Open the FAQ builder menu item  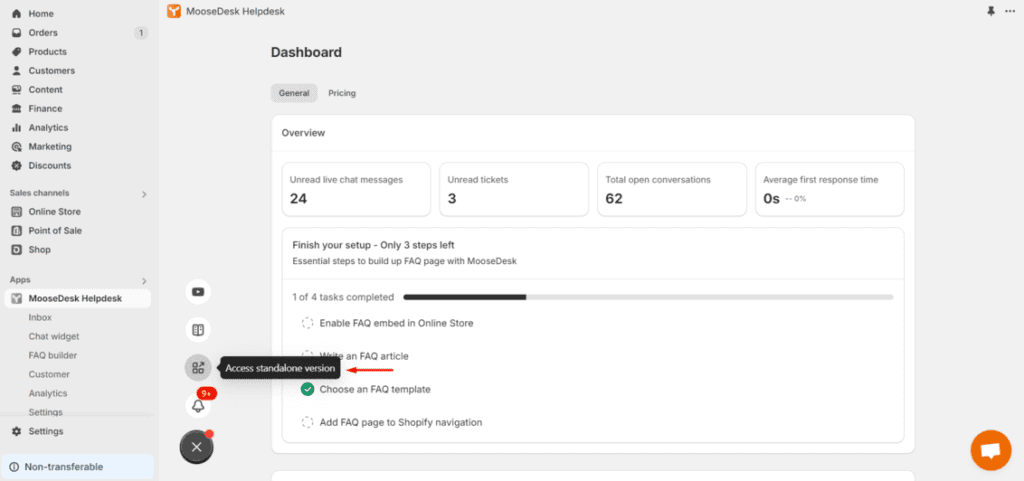52,355
